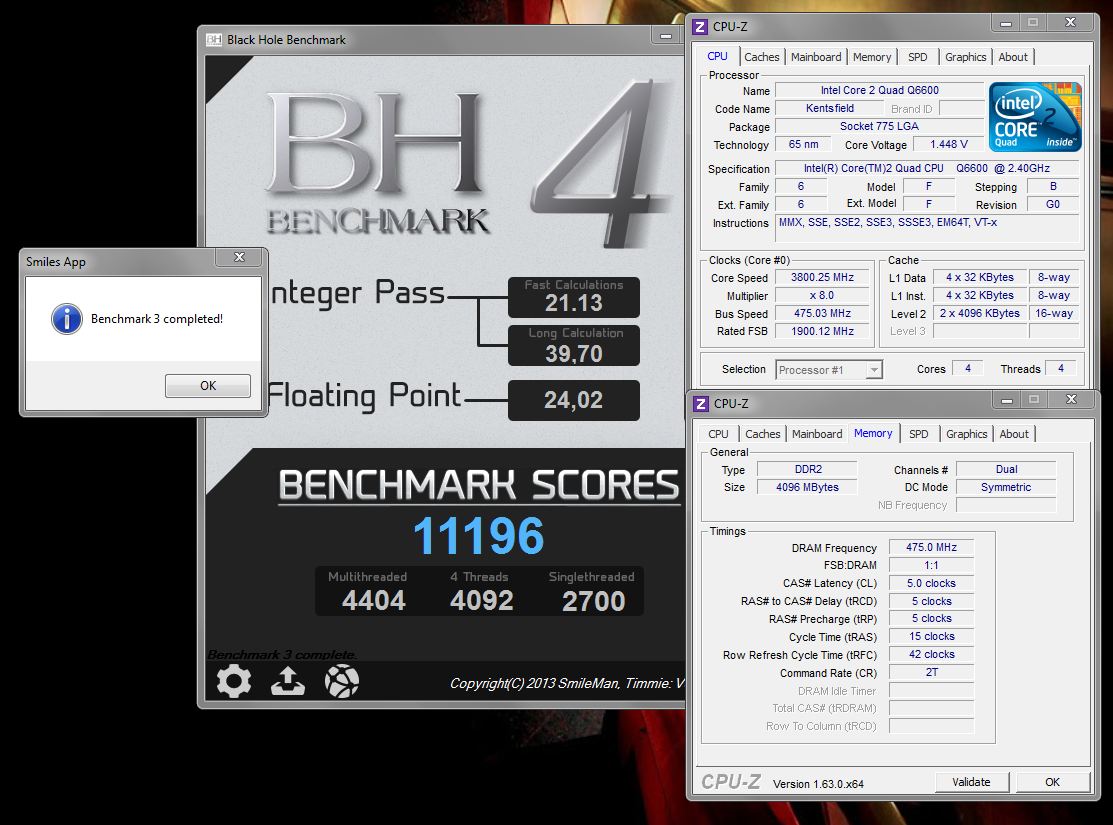Click Instructions list MMX, SSE, SSE2
Viewport: 1113px width, 825px height.
click(927, 228)
